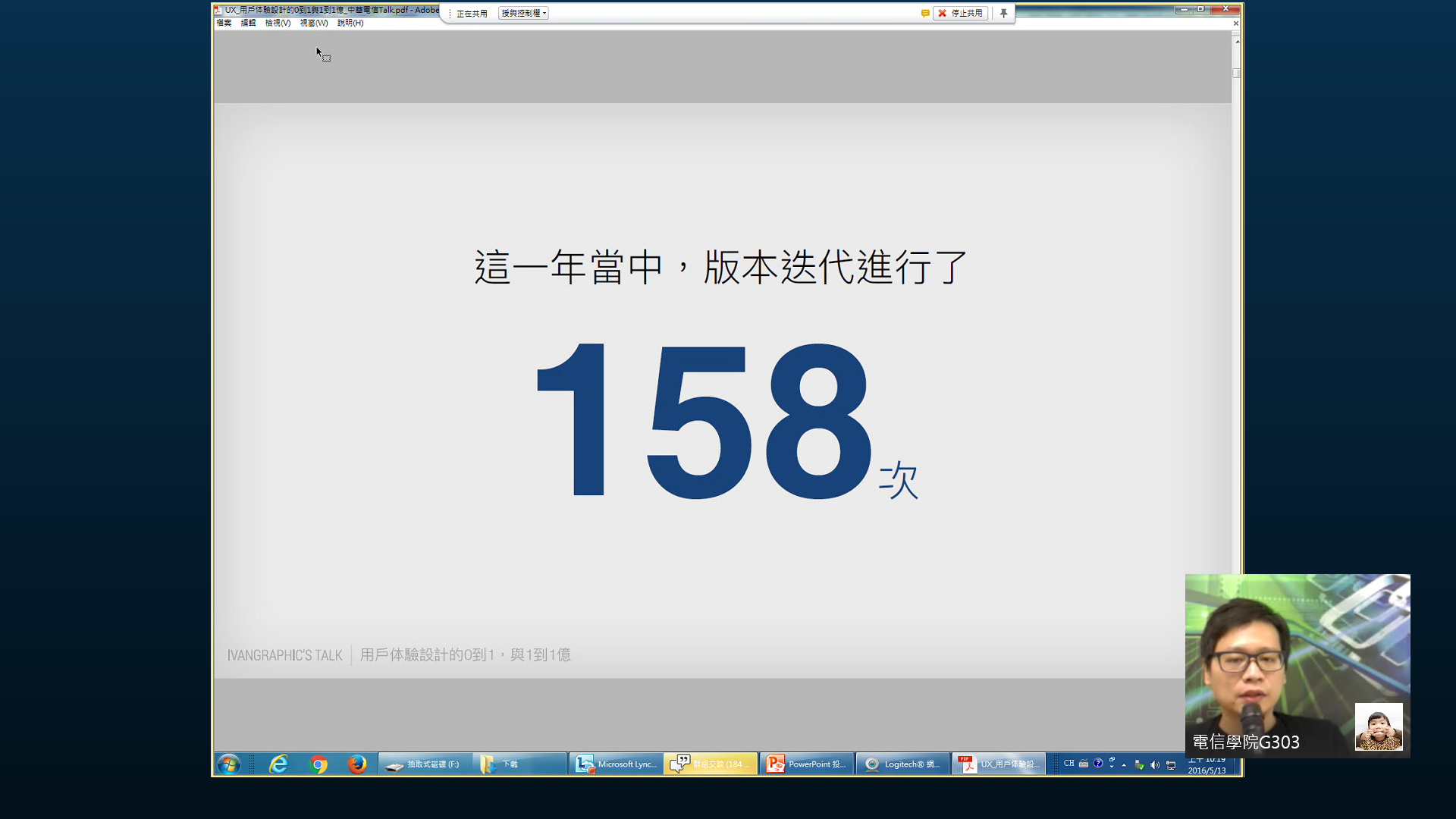Open the 視窗(W) menu

click(x=313, y=23)
